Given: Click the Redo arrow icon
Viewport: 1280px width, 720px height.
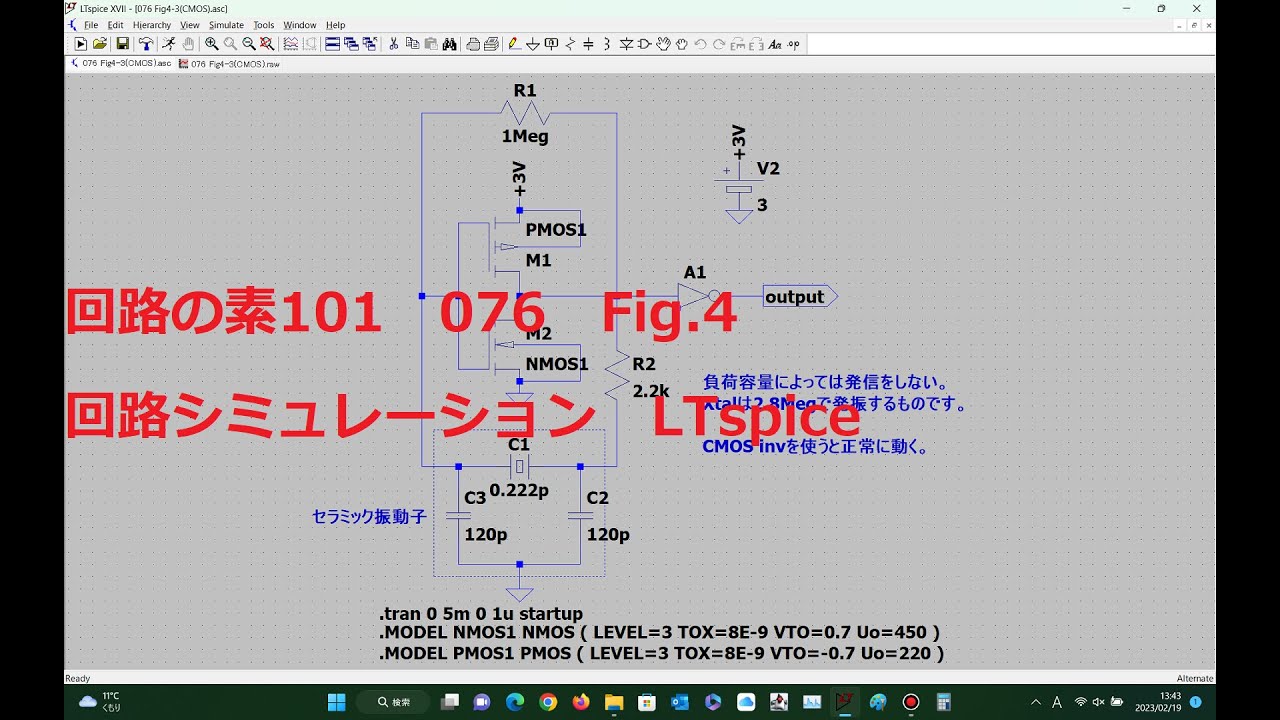Looking at the screenshot, I should [718, 44].
